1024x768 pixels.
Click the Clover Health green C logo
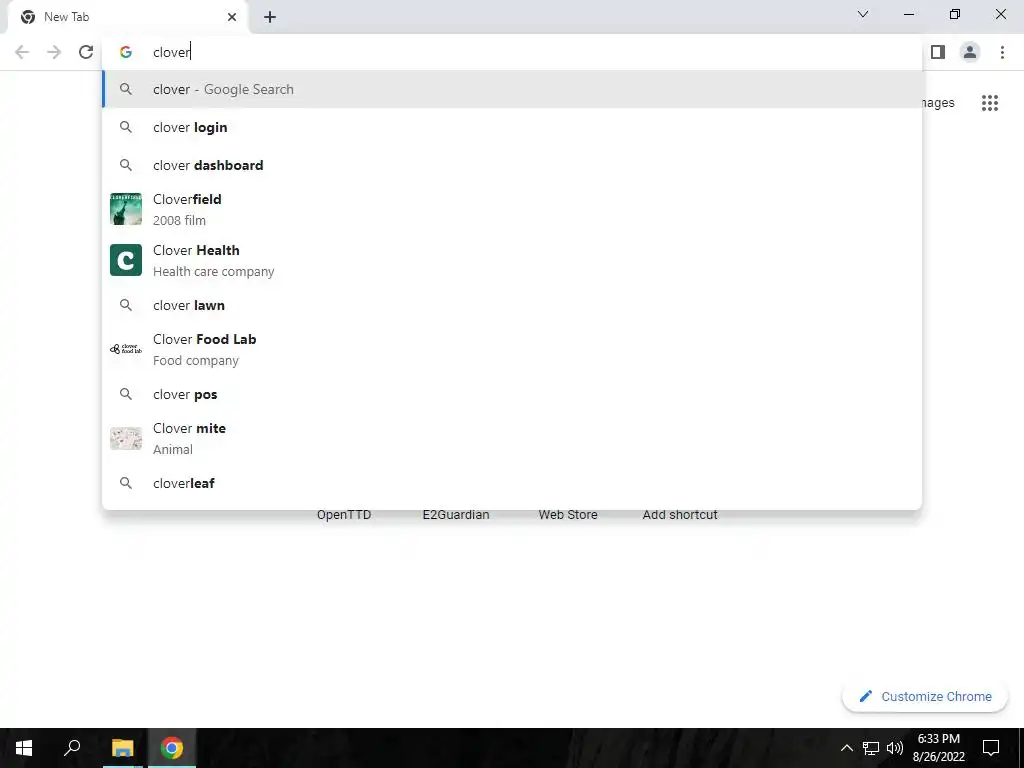[126, 260]
